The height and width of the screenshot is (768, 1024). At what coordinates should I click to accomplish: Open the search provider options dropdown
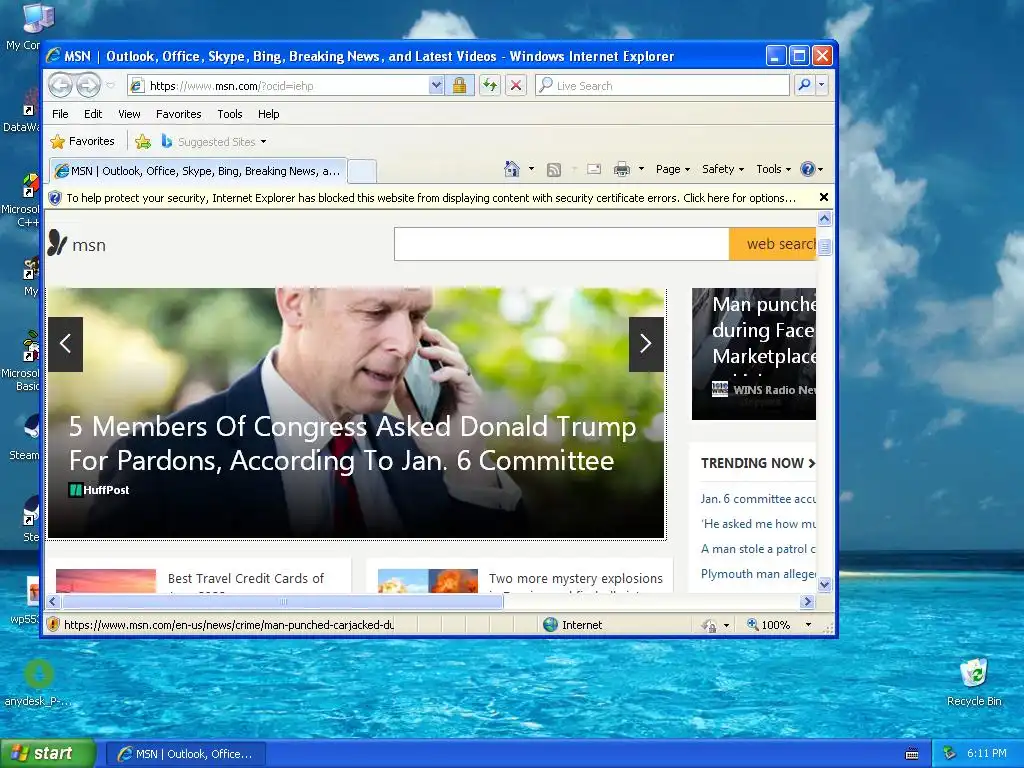coord(822,85)
